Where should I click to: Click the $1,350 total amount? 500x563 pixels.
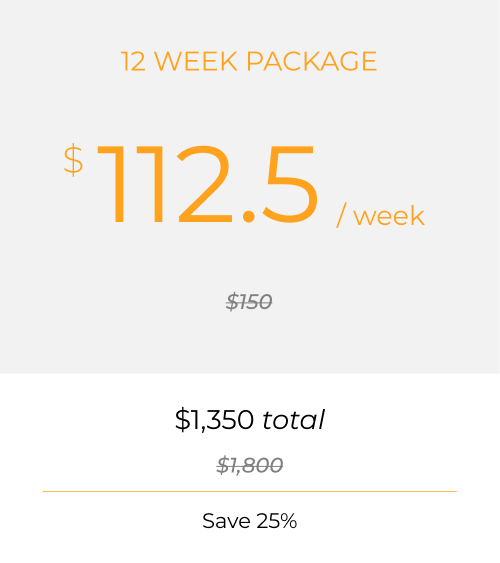250,419
